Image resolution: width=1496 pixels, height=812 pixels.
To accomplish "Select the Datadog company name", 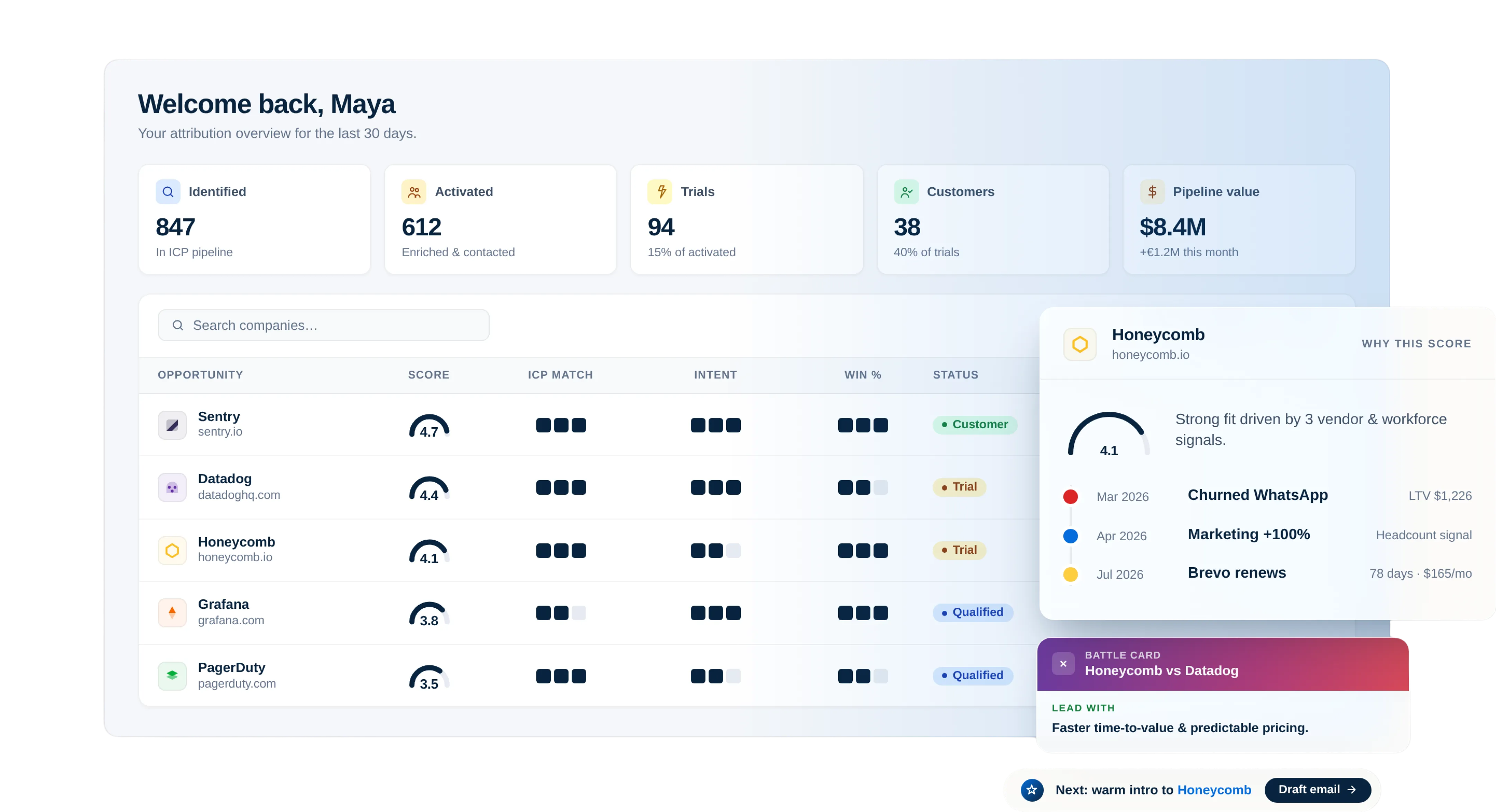I will tap(225, 479).
